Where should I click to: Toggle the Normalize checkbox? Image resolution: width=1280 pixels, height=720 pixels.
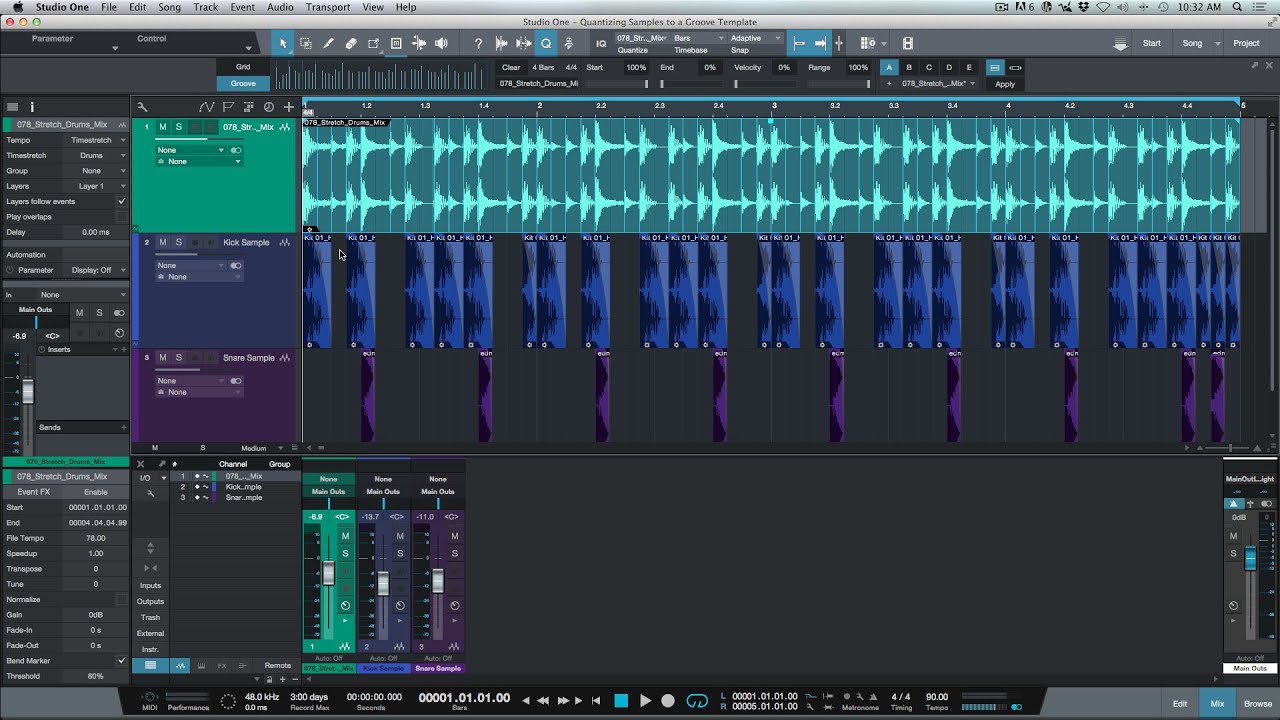coord(122,600)
